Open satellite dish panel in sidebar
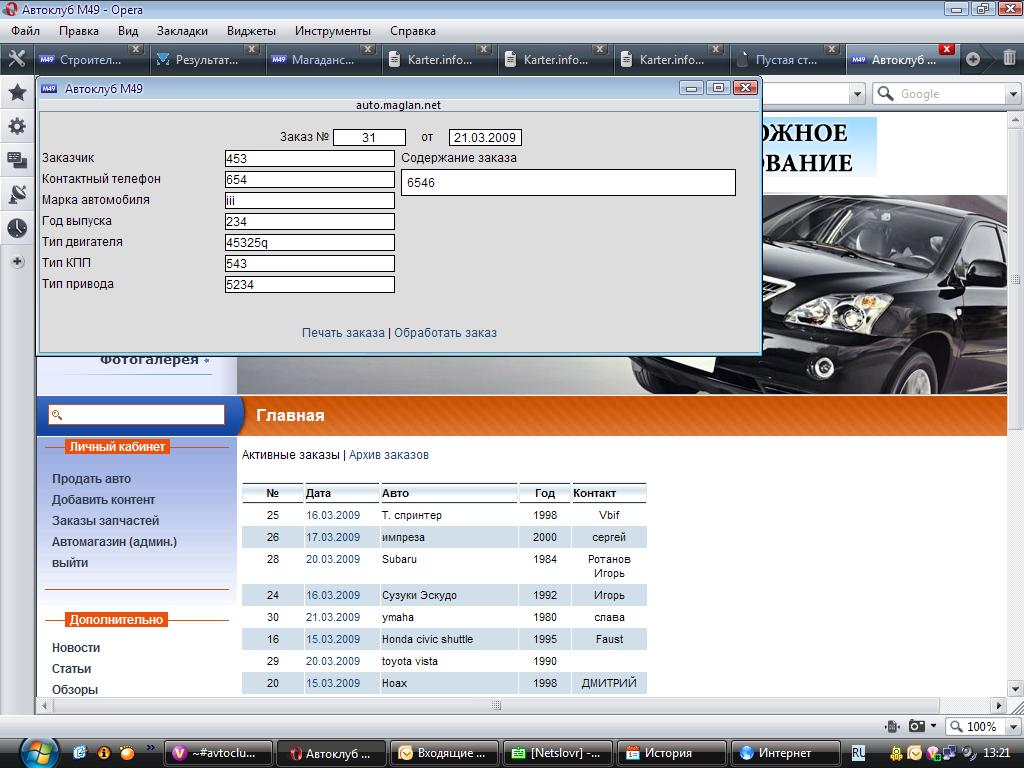 (17, 194)
